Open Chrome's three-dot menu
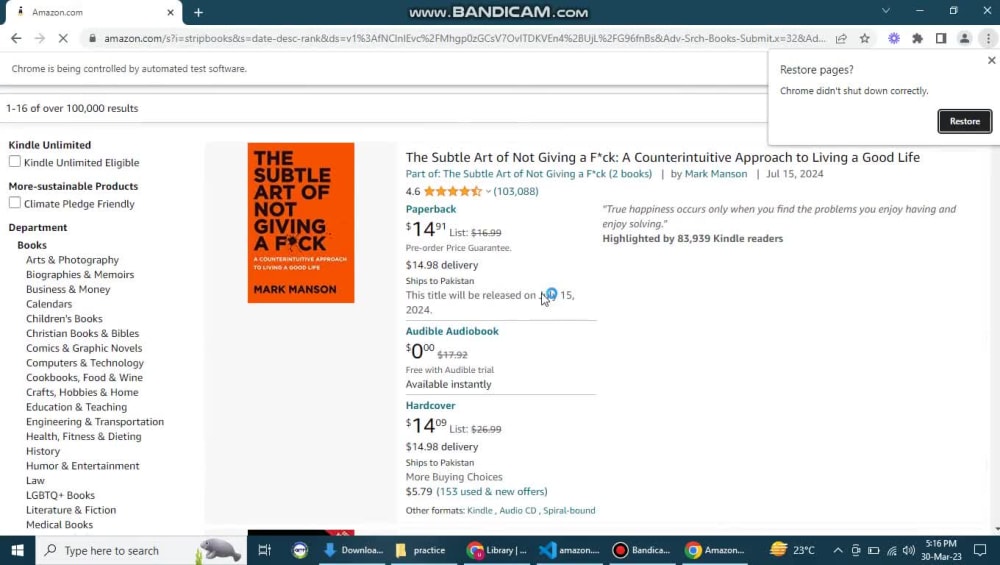The height and width of the screenshot is (565, 1000). click(988, 38)
